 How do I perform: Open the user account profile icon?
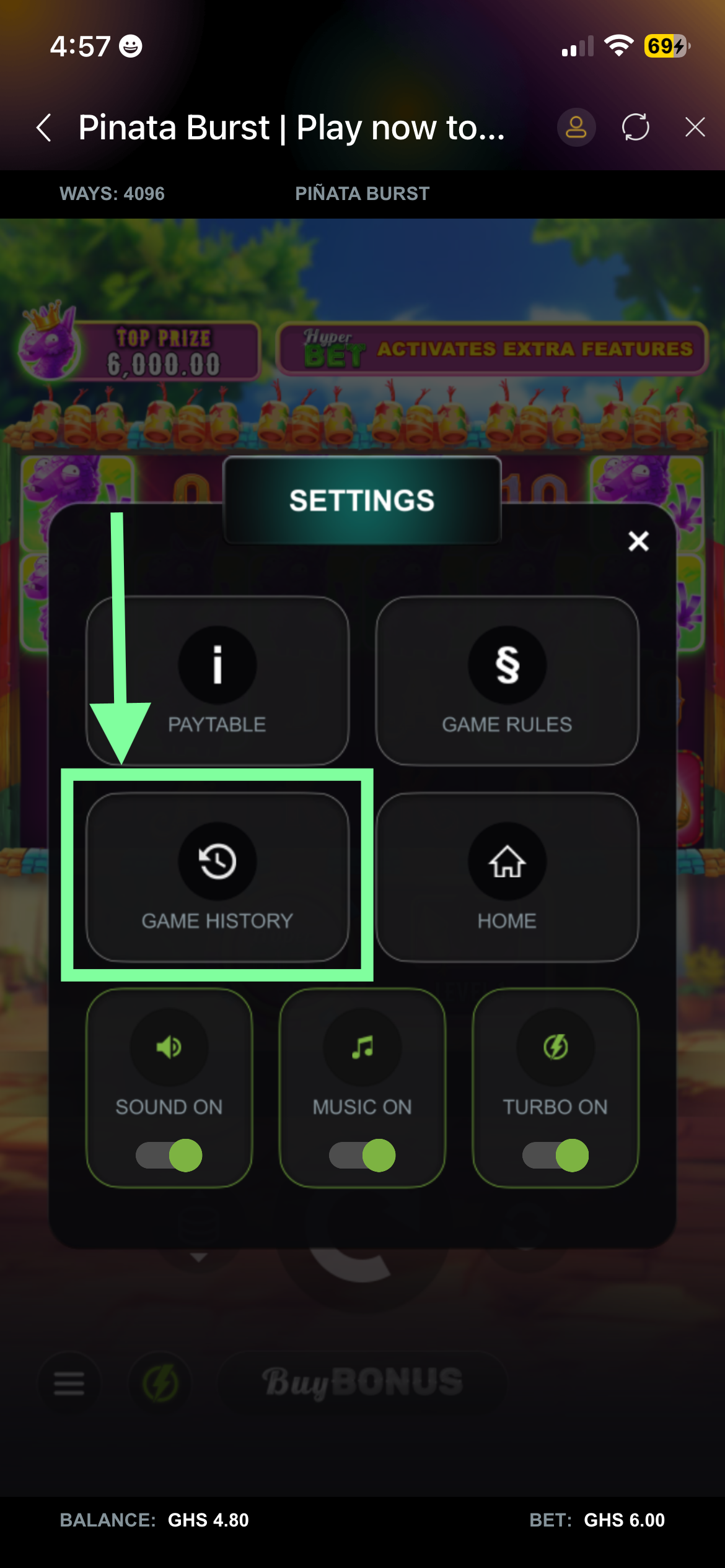pyautogui.click(x=576, y=128)
